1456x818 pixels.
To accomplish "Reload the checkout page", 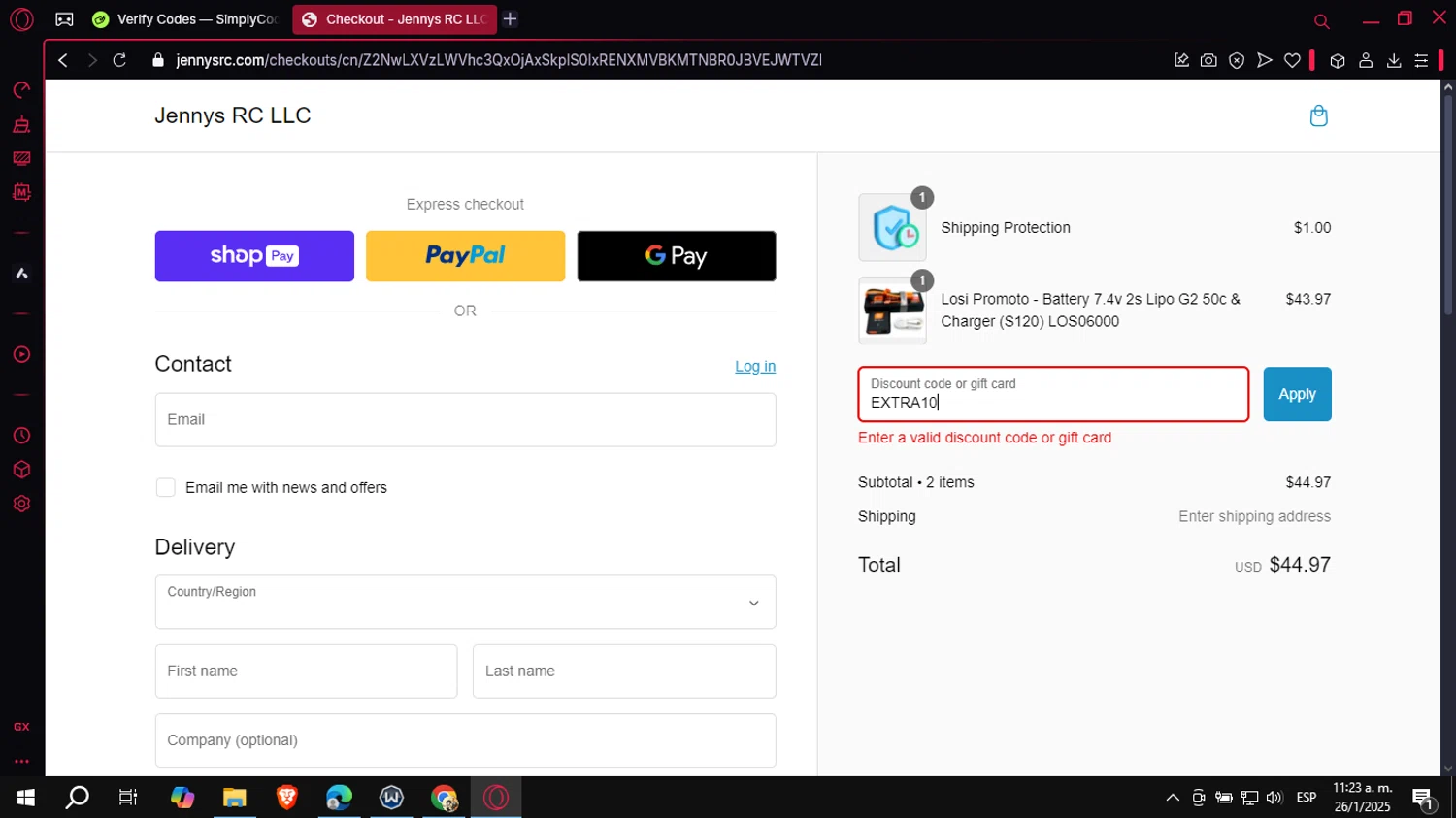I will [119, 60].
